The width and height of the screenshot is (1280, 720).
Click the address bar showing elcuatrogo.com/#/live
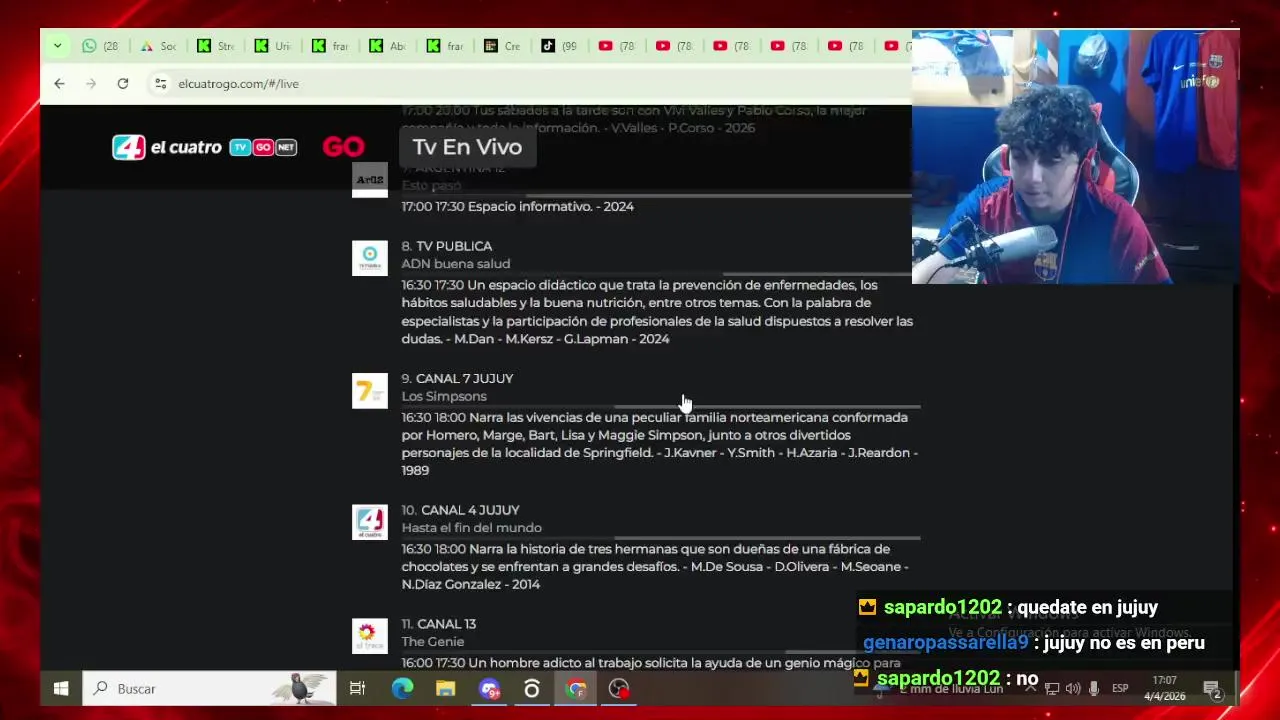pos(530,84)
